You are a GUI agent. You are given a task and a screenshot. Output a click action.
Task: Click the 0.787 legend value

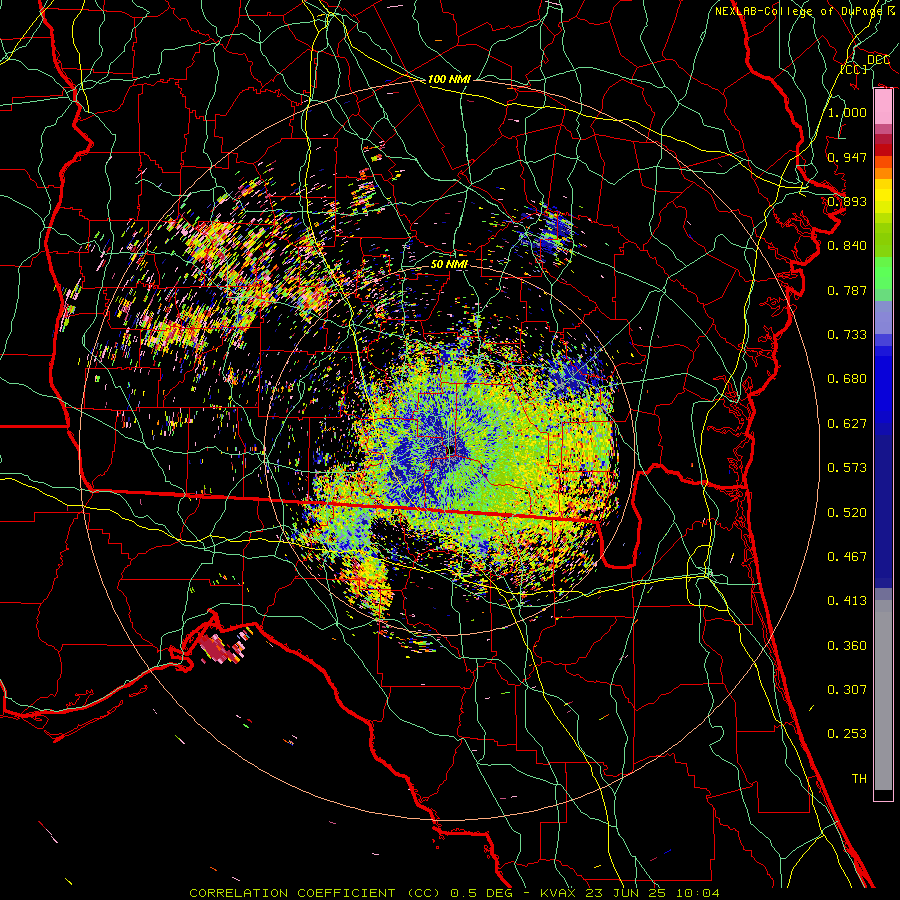pos(847,290)
